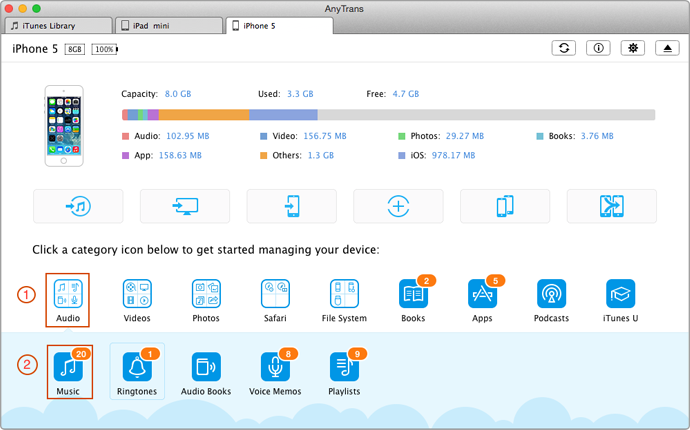Click the App 158.63 MB value

pos(180,155)
